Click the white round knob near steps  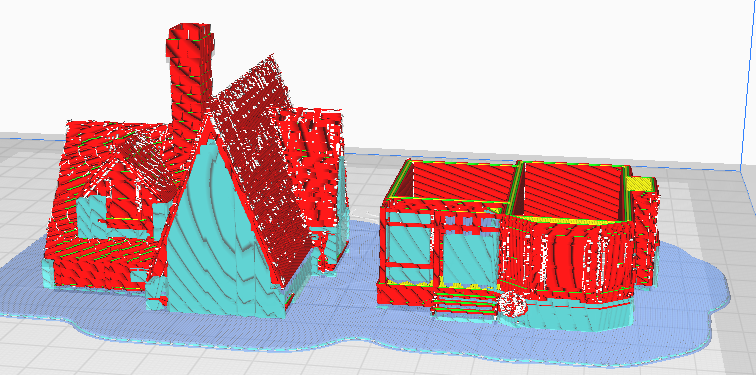click(513, 304)
